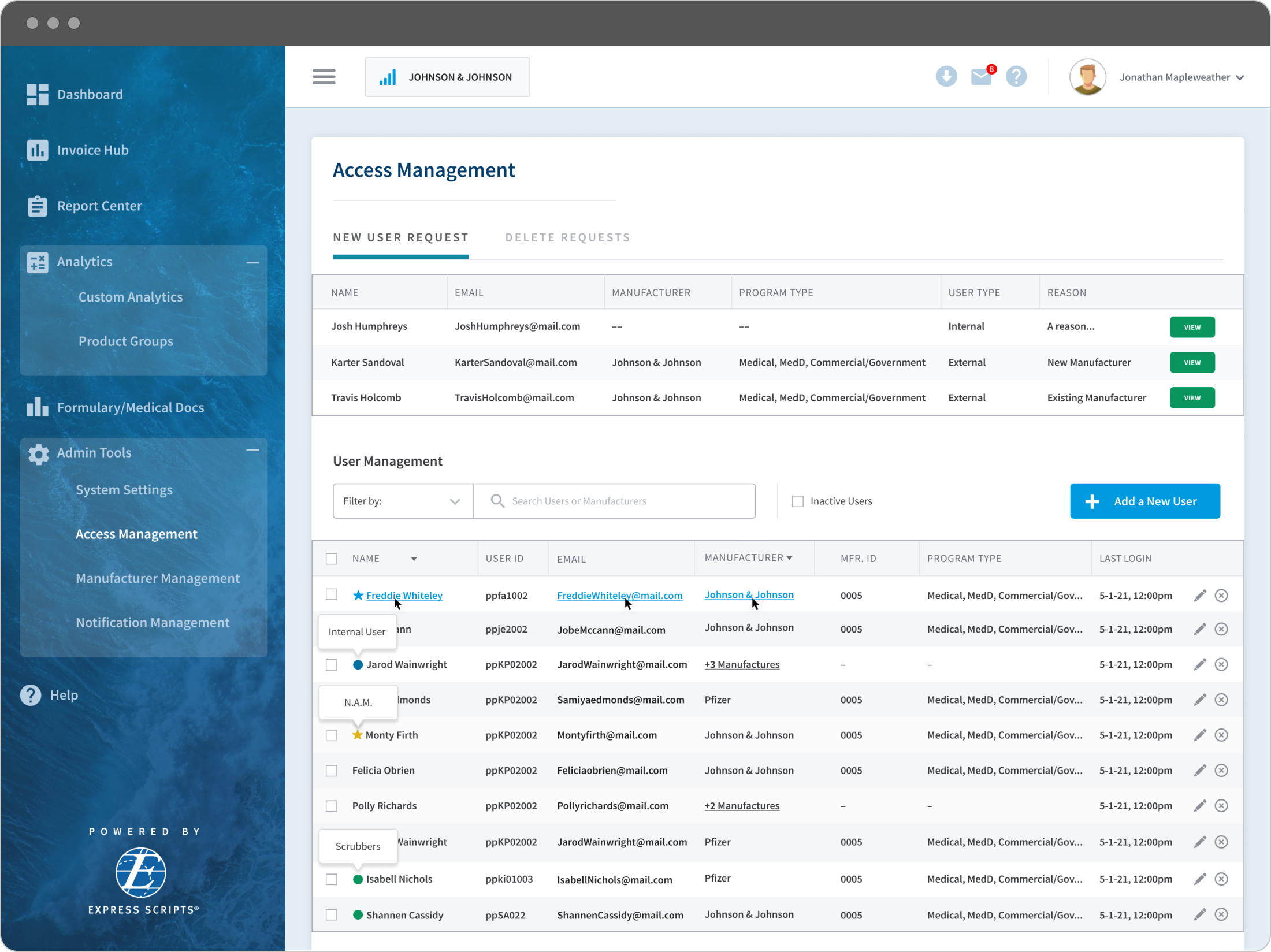Open the mail notifications icon
This screenshot has width=1271, height=952.
[982, 76]
